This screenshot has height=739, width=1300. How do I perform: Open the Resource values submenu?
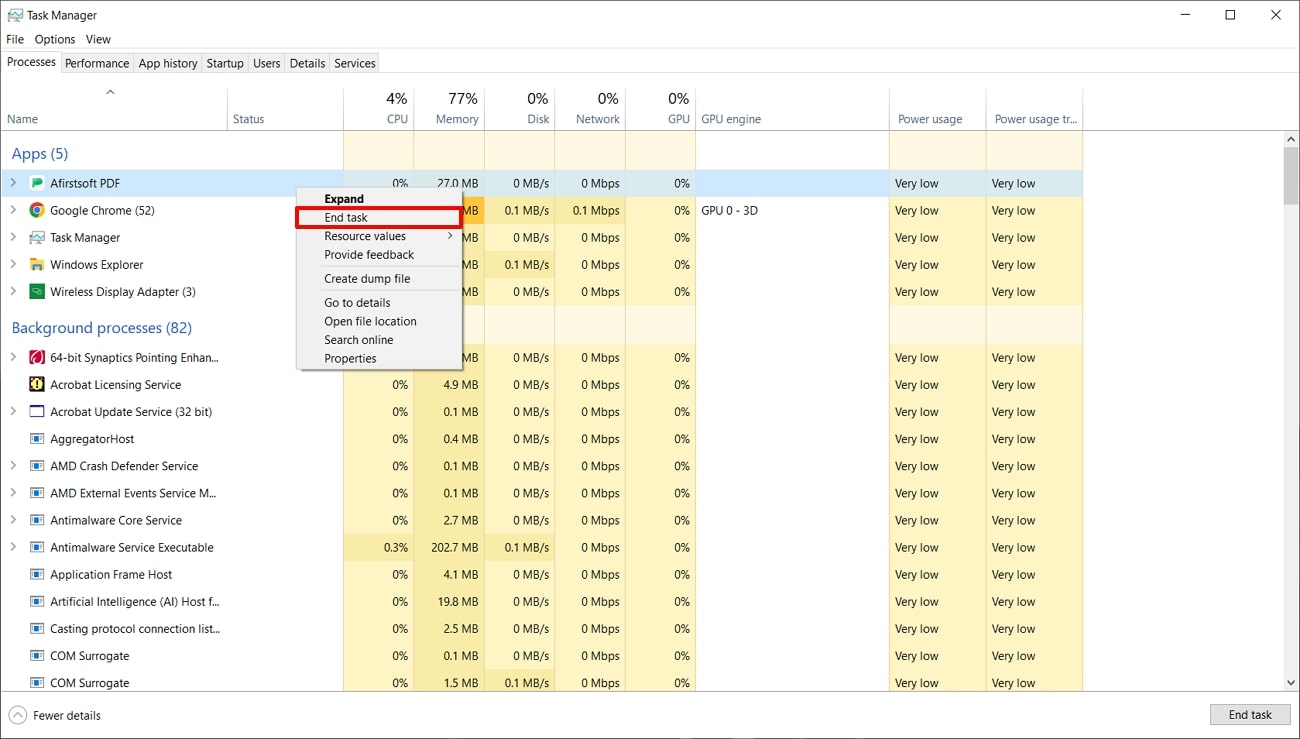pos(379,236)
